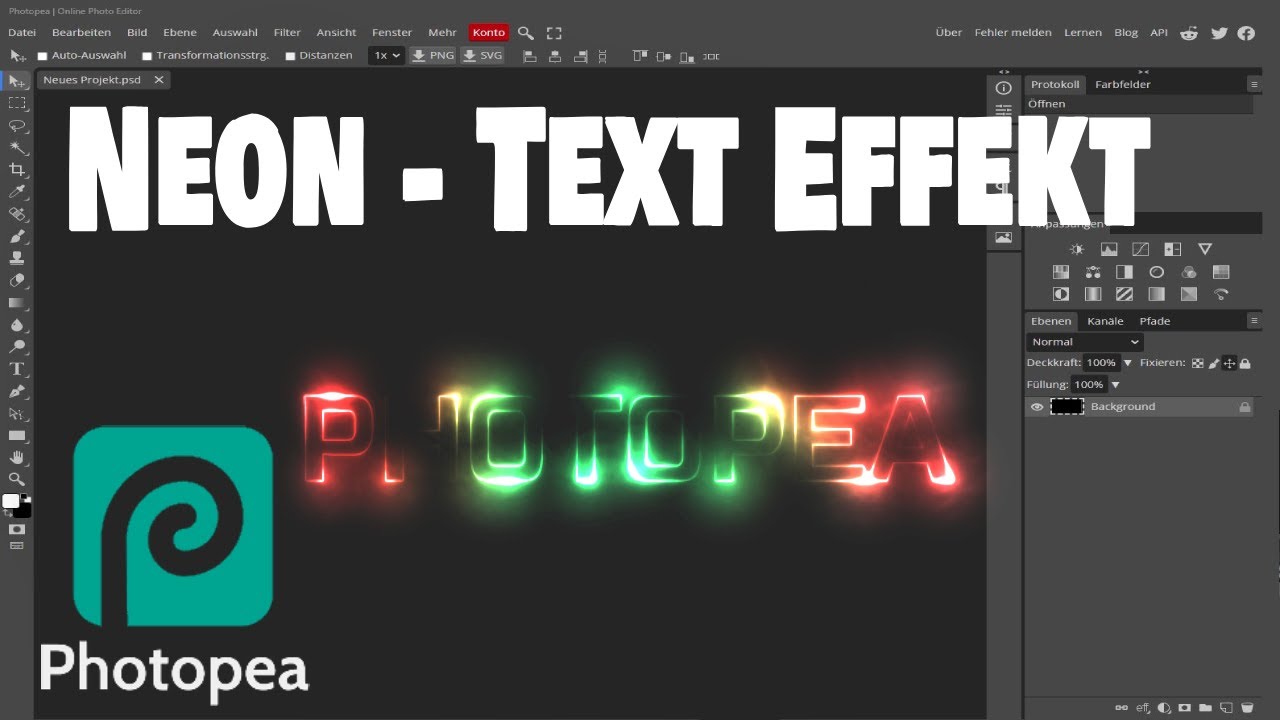Delete layer with the trash icon
The width and height of the screenshot is (1280, 720).
tap(1247, 708)
